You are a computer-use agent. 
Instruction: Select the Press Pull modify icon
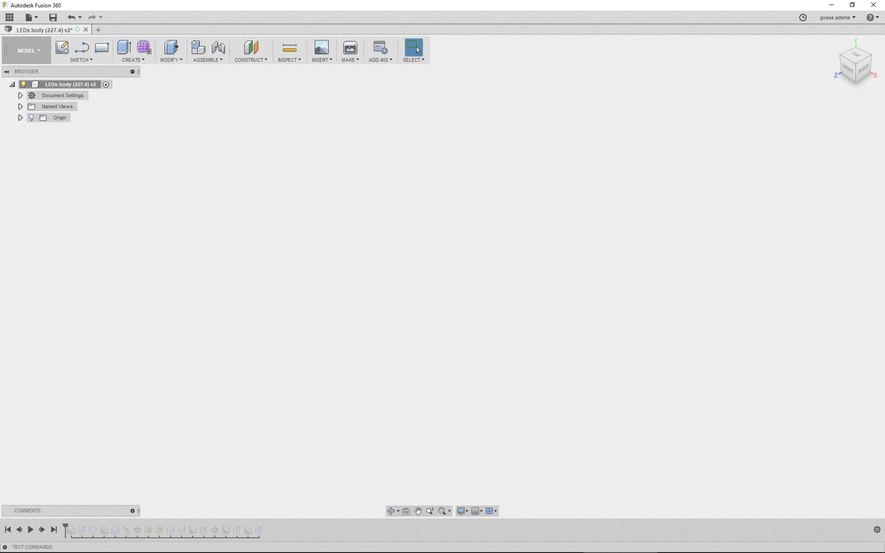pos(171,47)
